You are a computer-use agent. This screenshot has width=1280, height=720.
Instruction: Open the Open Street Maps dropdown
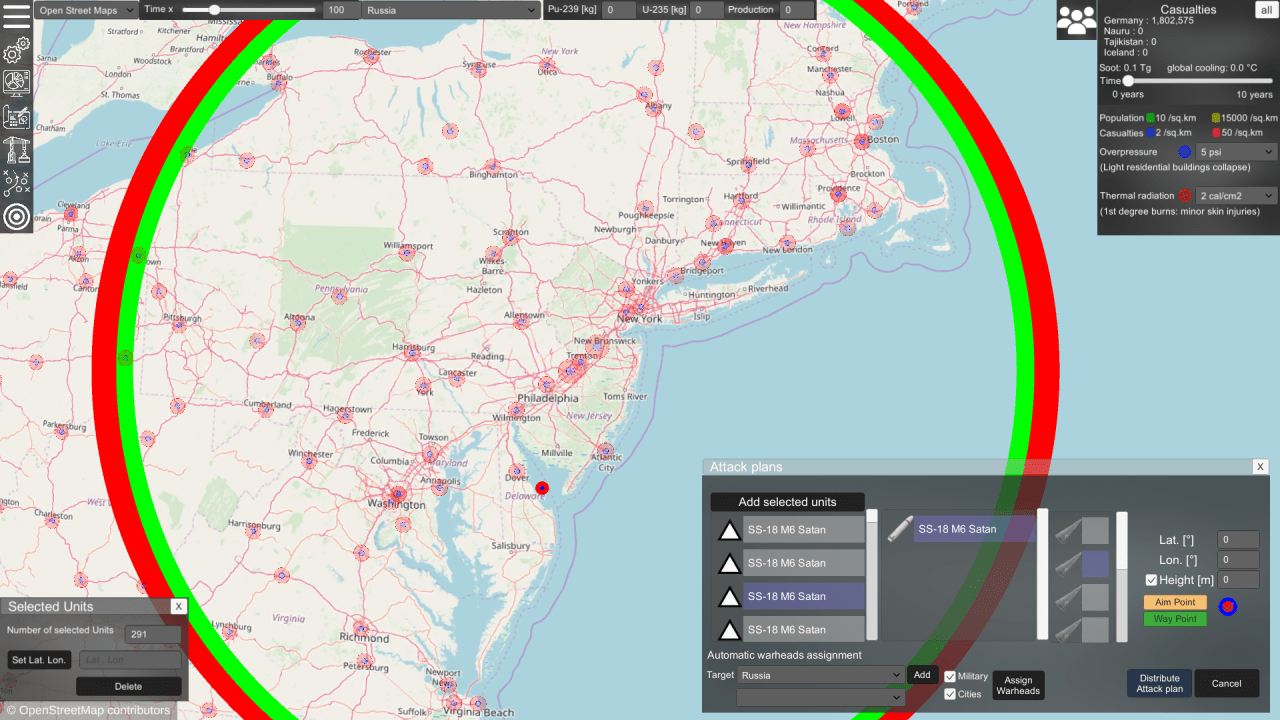86,10
